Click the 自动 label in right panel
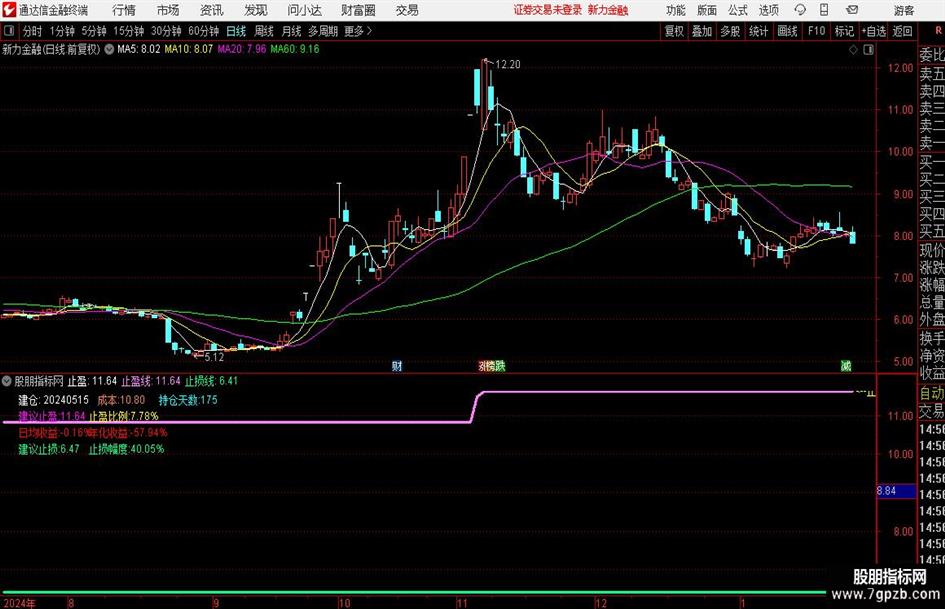This screenshot has width=945, height=609. click(932, 393)
